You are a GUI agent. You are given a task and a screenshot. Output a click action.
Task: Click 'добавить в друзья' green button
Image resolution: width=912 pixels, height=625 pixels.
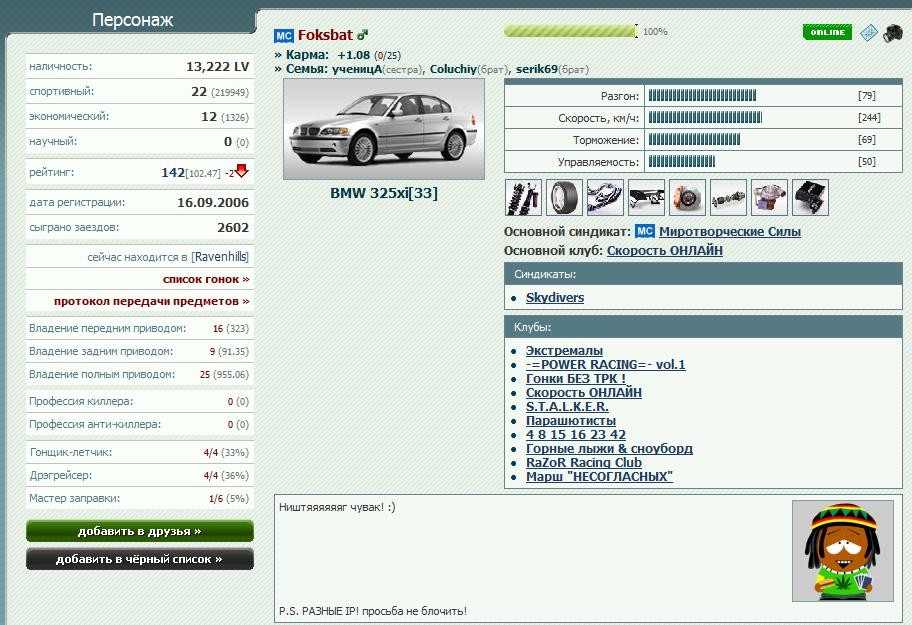click(x=140, y=531)
